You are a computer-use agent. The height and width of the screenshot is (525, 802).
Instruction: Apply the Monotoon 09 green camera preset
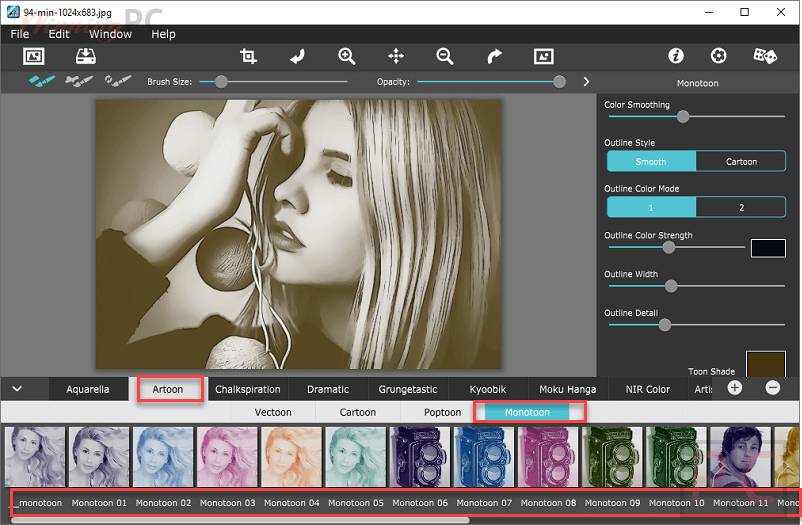(613, 457)
